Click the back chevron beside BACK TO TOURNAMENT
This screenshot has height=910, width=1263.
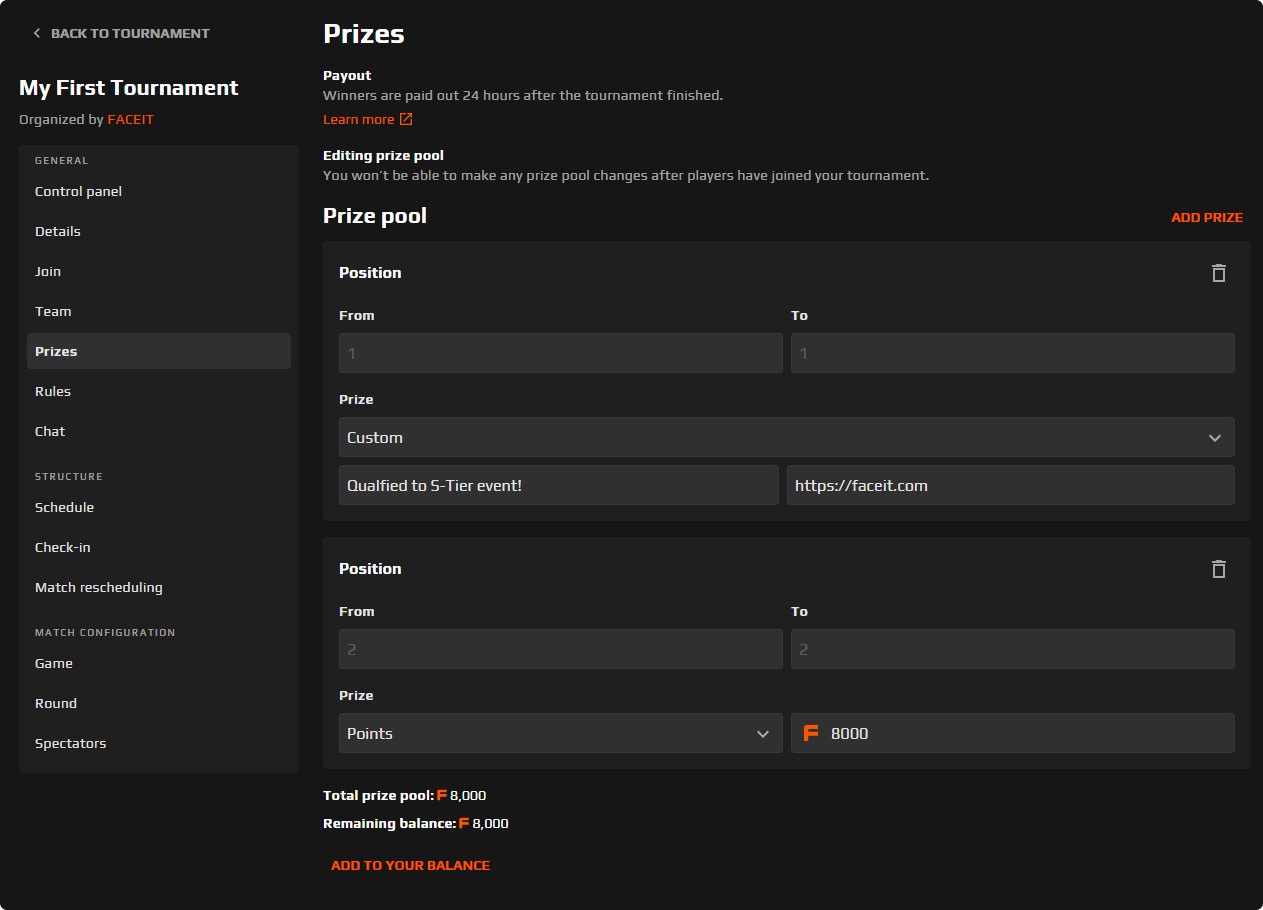36,32
